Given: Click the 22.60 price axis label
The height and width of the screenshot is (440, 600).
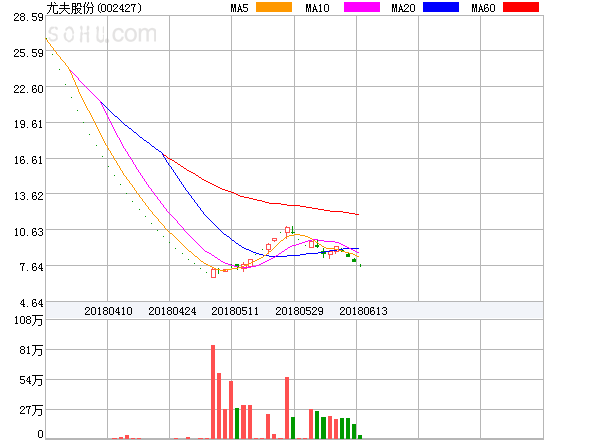Looking at the screenshot, I should point(28,89).
